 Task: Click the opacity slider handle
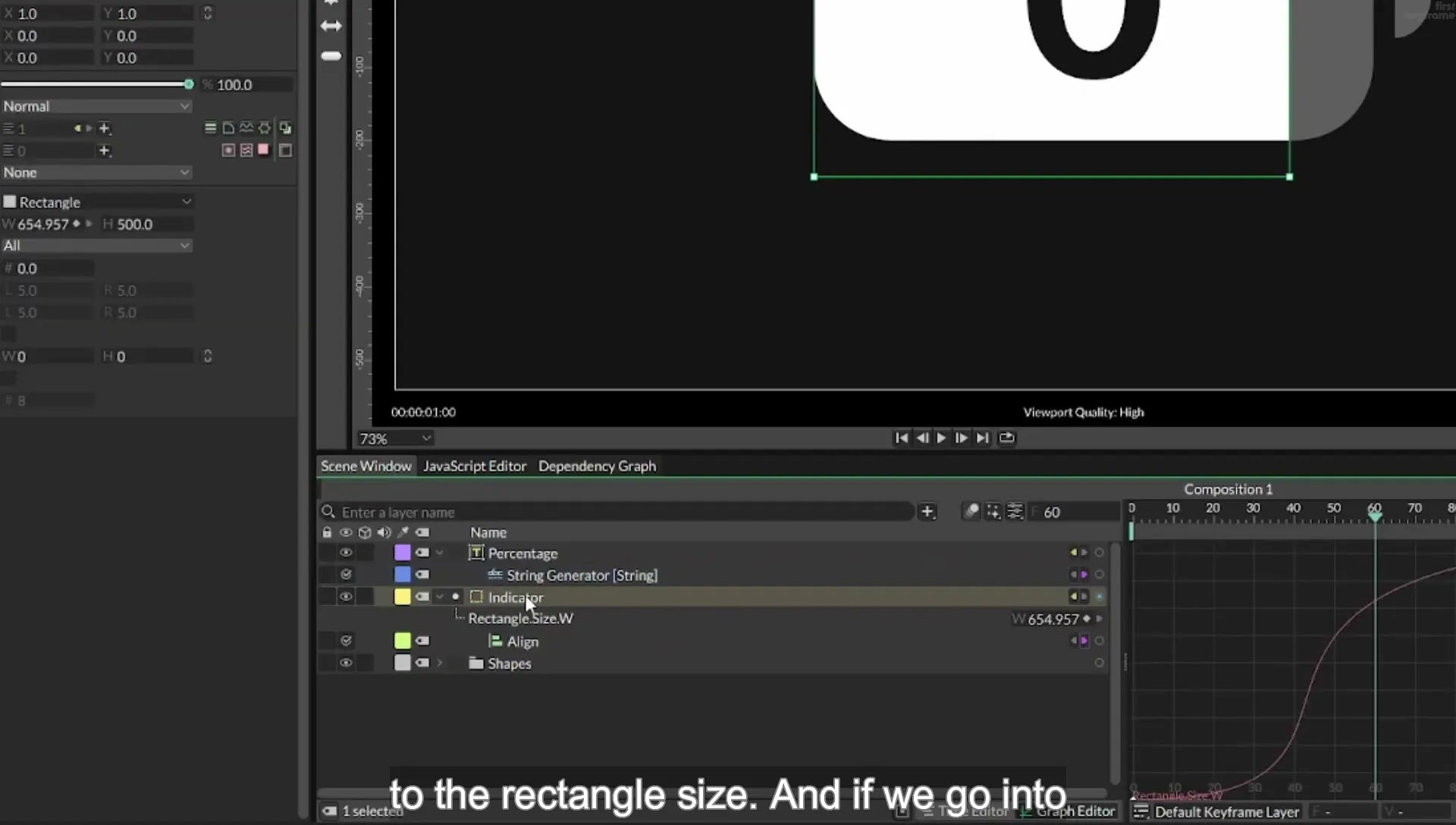pyautogui.click(x=188, y=84)
